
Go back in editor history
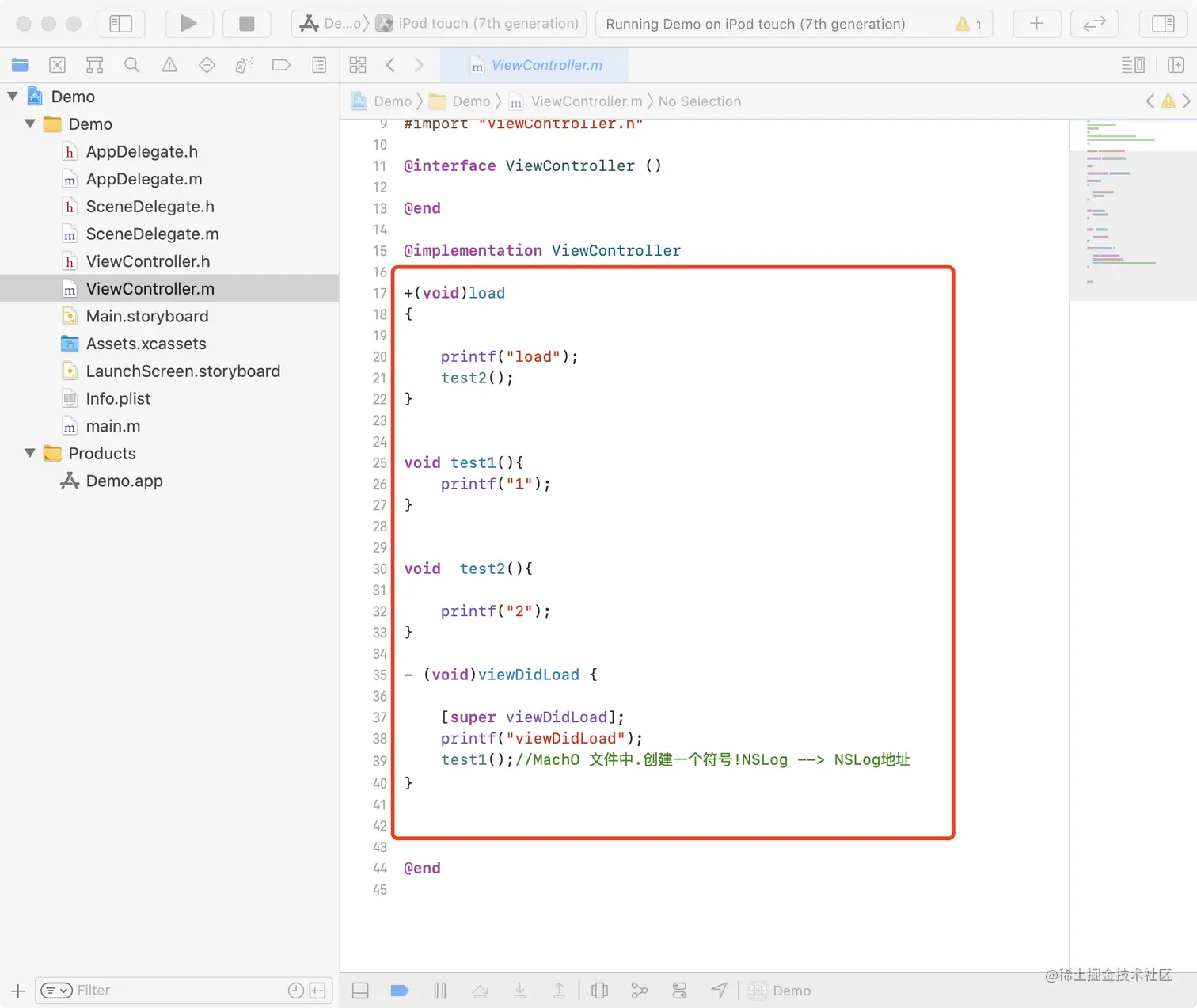[x=390, y=65]
